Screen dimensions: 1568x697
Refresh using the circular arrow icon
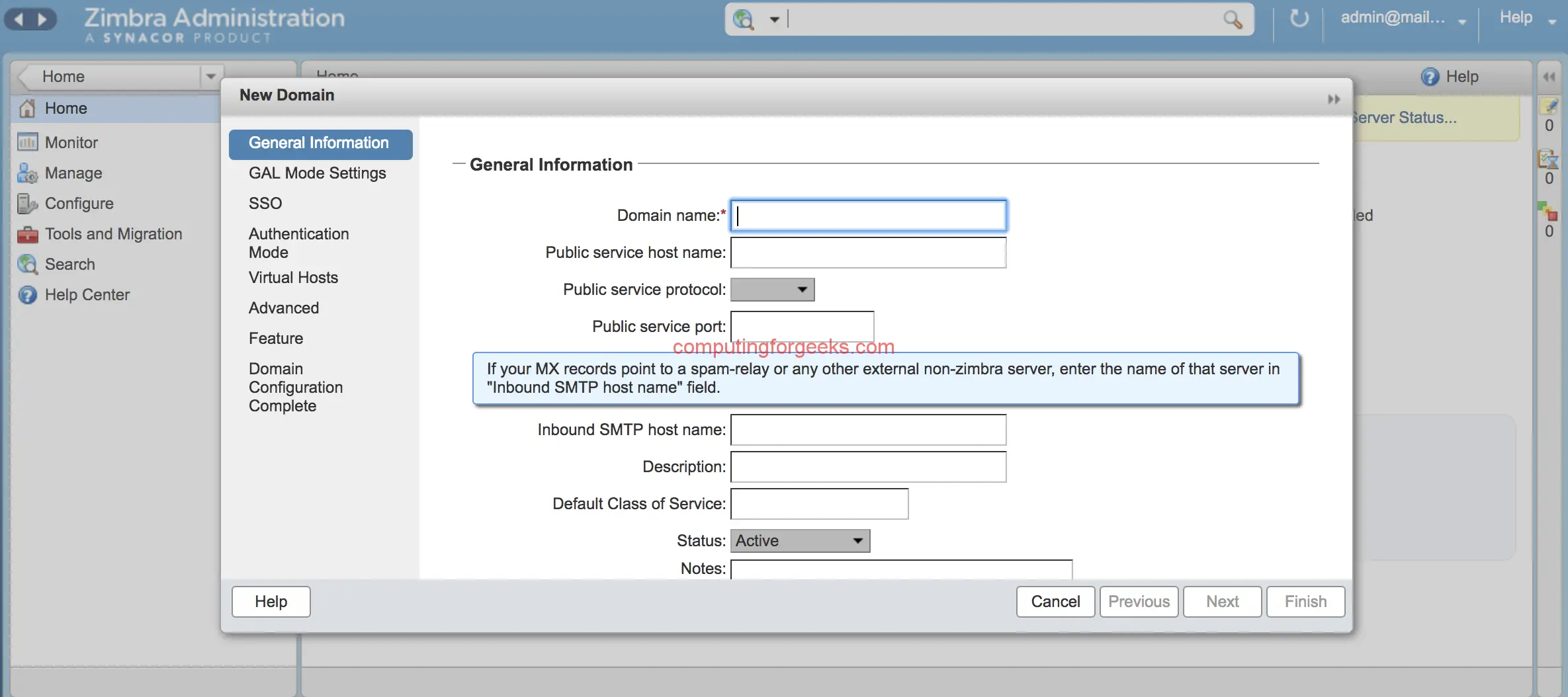coord(1299,19)
